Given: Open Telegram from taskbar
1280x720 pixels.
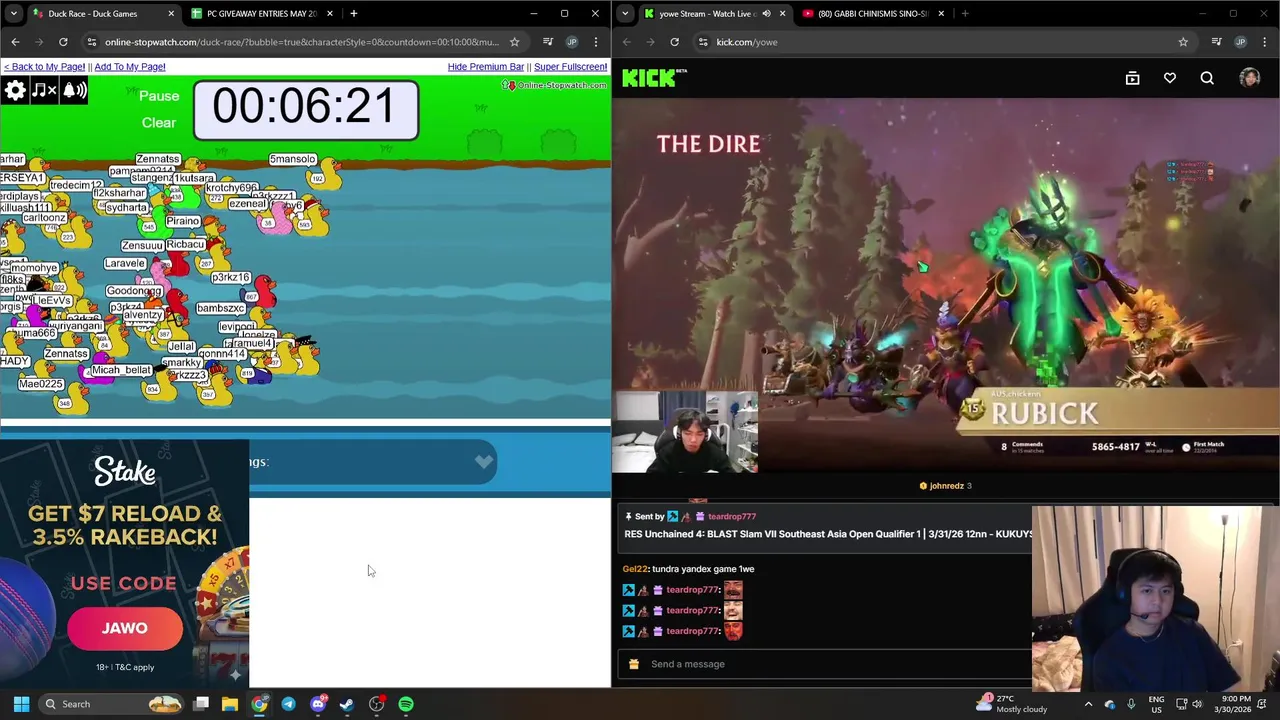Looking at the screenshot, I should coord(288,704).
